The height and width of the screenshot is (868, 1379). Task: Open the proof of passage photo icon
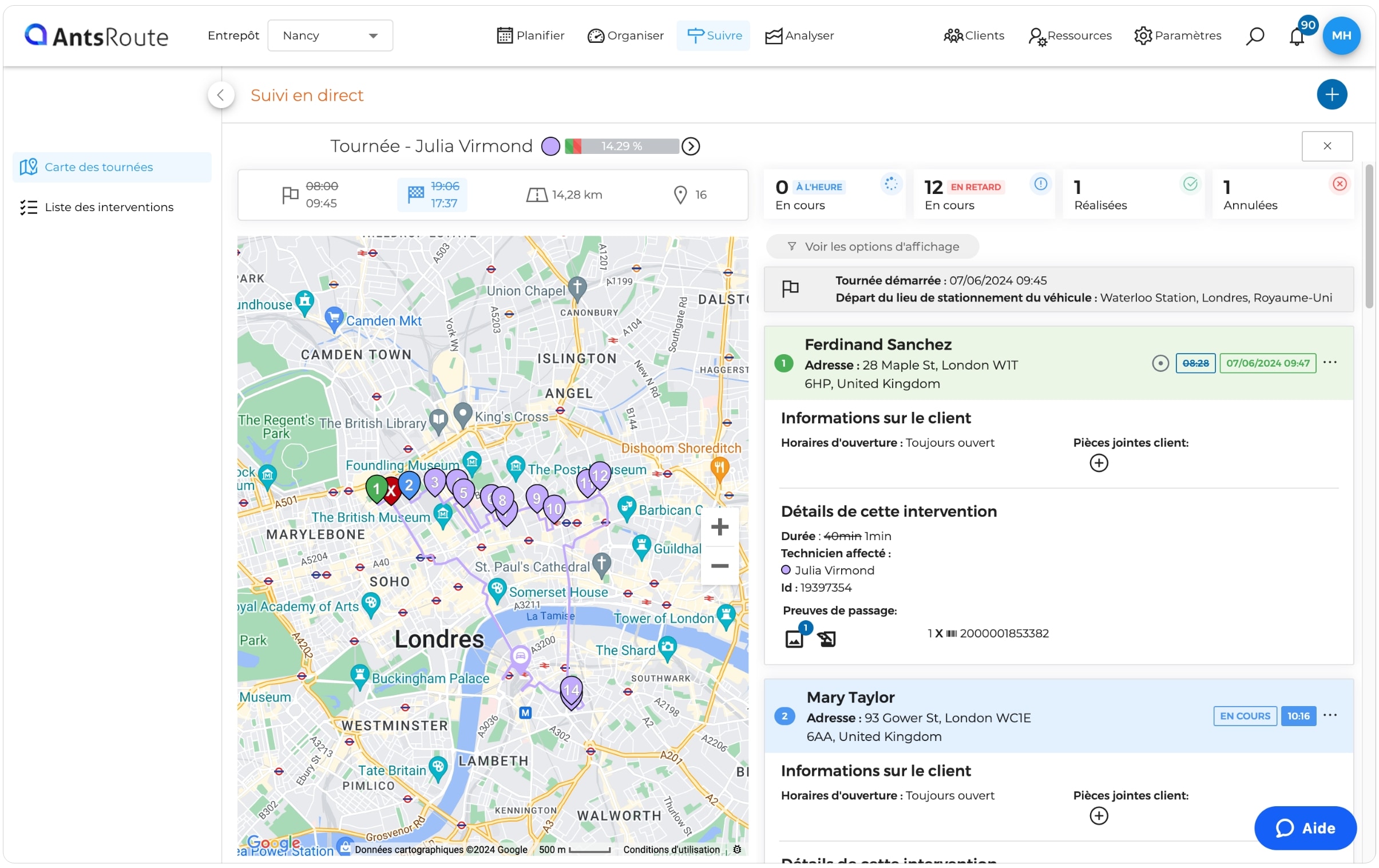click(x=795, y=638)
